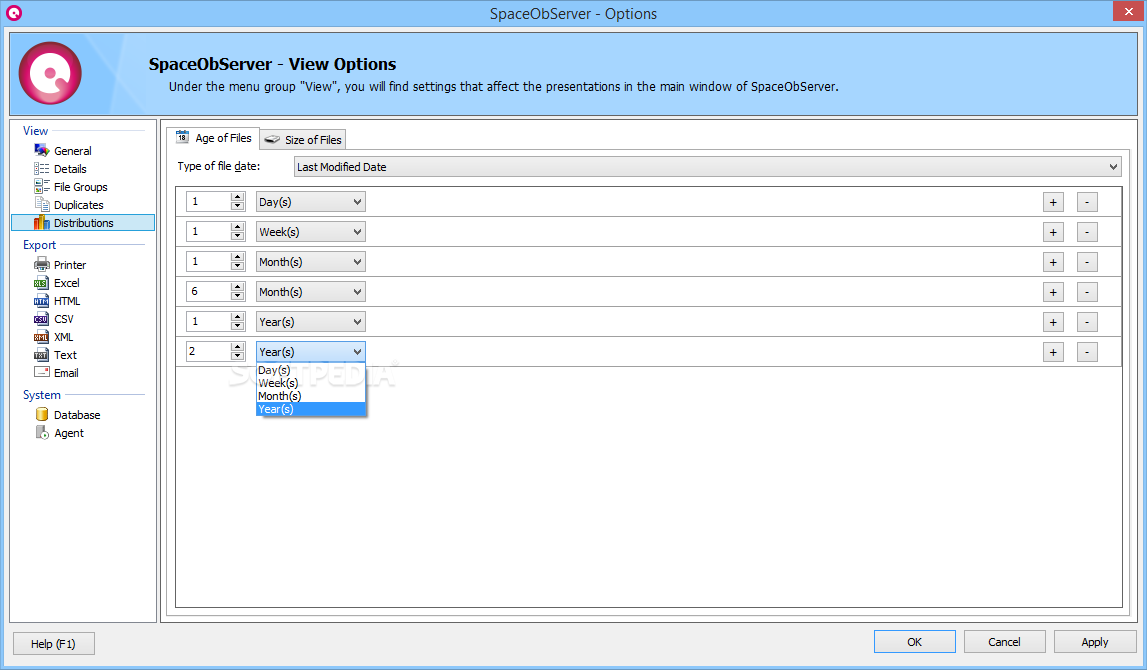
Task: Click drive icon on Size of Files tab
Action: 272,139
